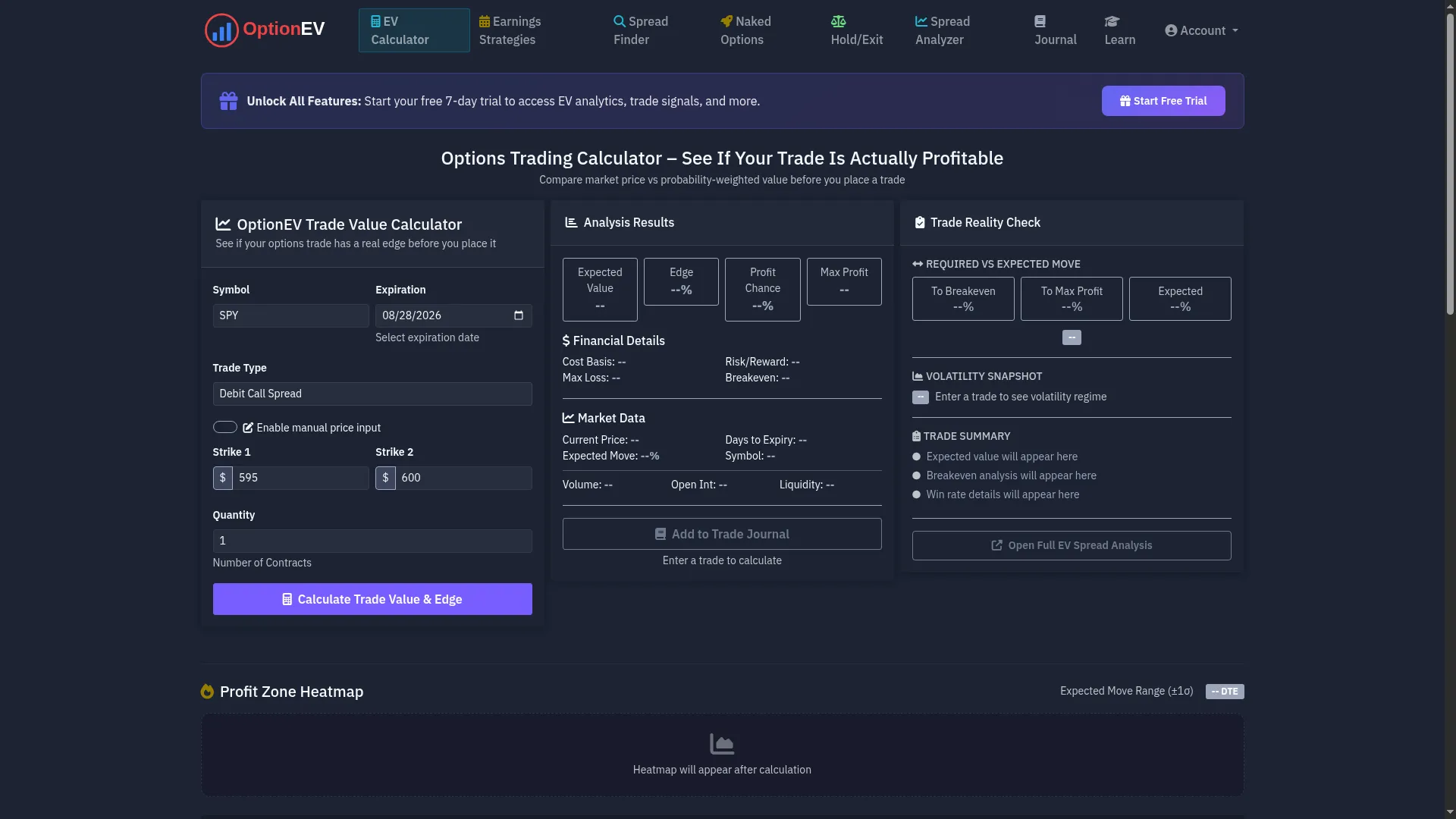Toggle Enable manual price input switch
1456x819 pixels.
point(225,427)
